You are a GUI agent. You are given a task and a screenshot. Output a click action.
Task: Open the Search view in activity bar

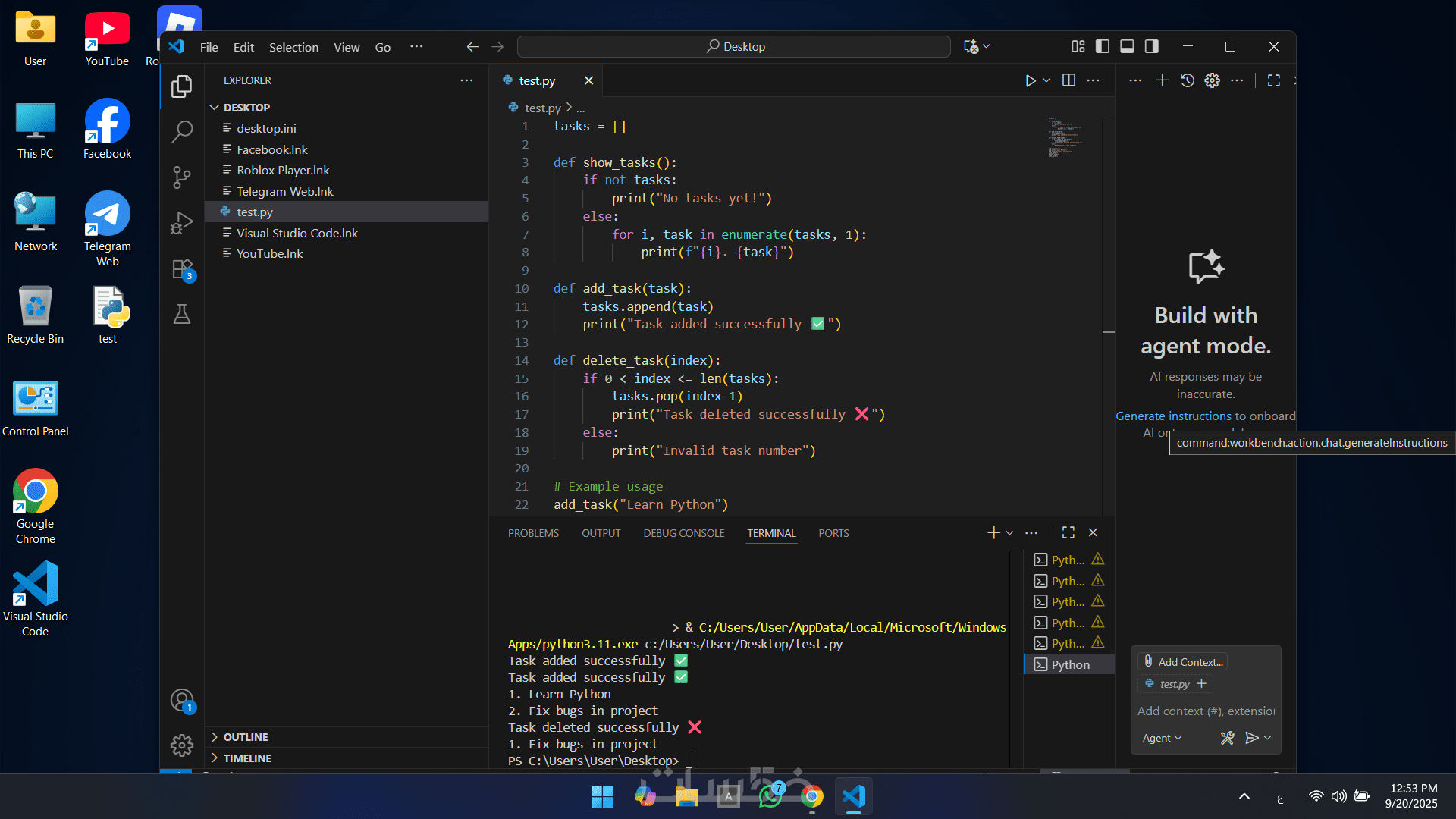[x=182, y=131]
